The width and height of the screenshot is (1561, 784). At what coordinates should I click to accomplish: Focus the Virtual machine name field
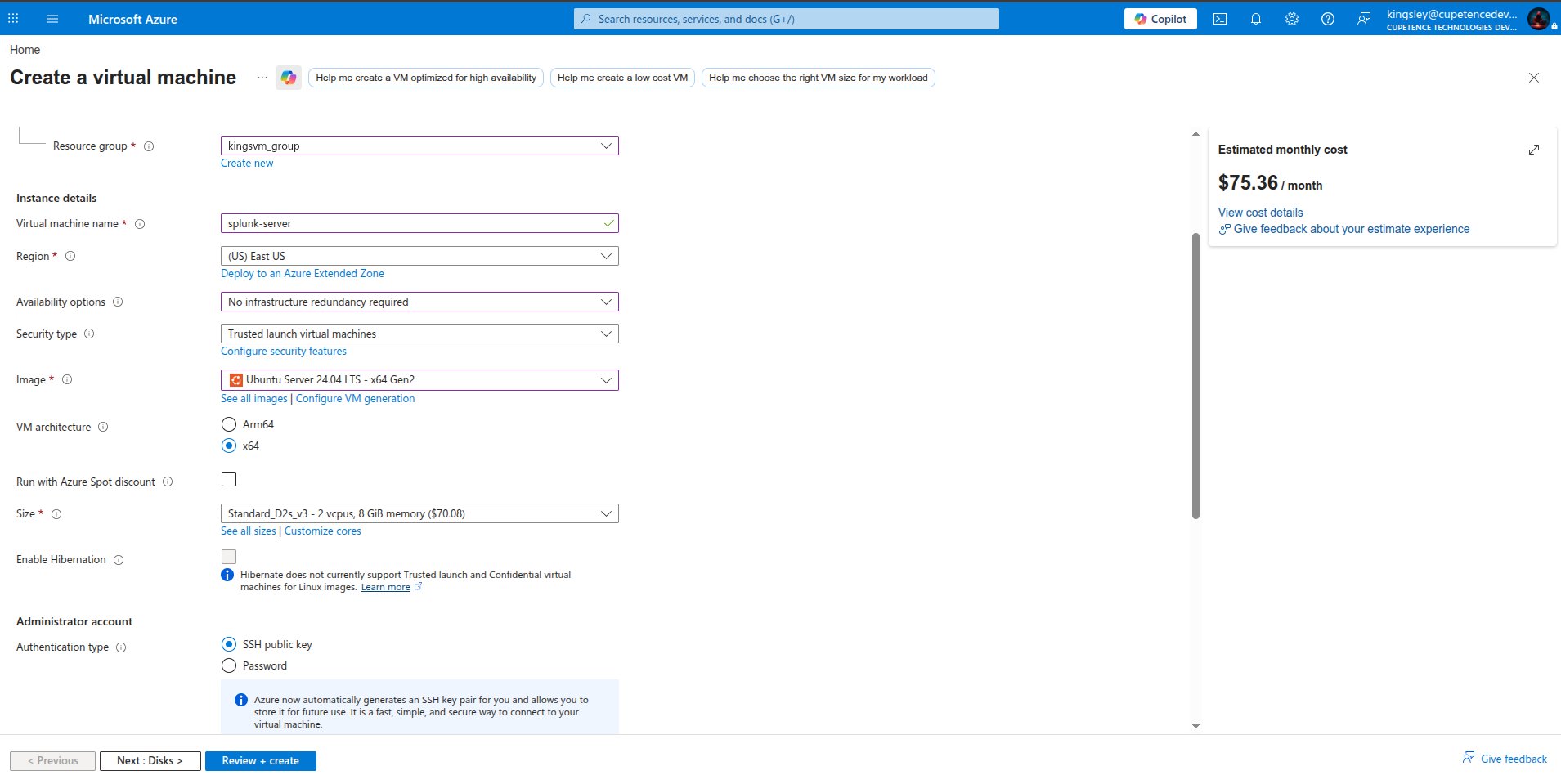tap(419, 223)
